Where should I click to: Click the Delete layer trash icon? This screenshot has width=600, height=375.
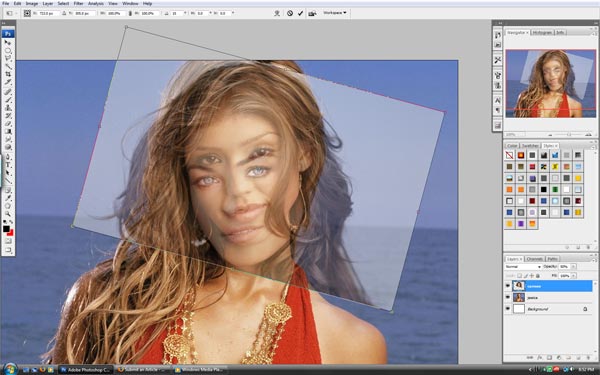coord(588,358)
